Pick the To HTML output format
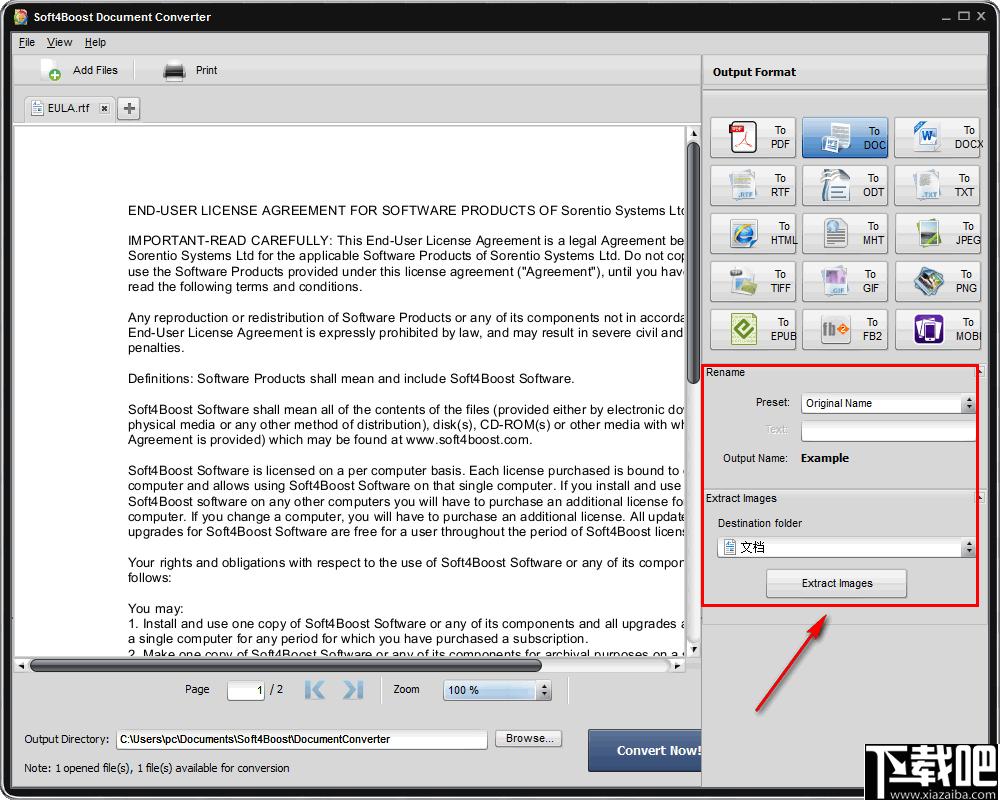The height and width of the screenshot is (800, 1000). 753,233
